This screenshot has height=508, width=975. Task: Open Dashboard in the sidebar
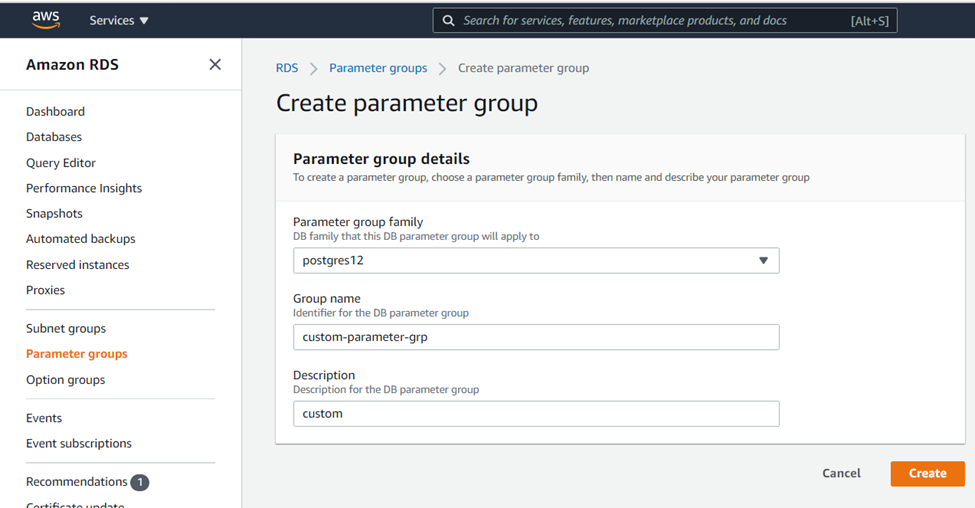click(55, 111)
